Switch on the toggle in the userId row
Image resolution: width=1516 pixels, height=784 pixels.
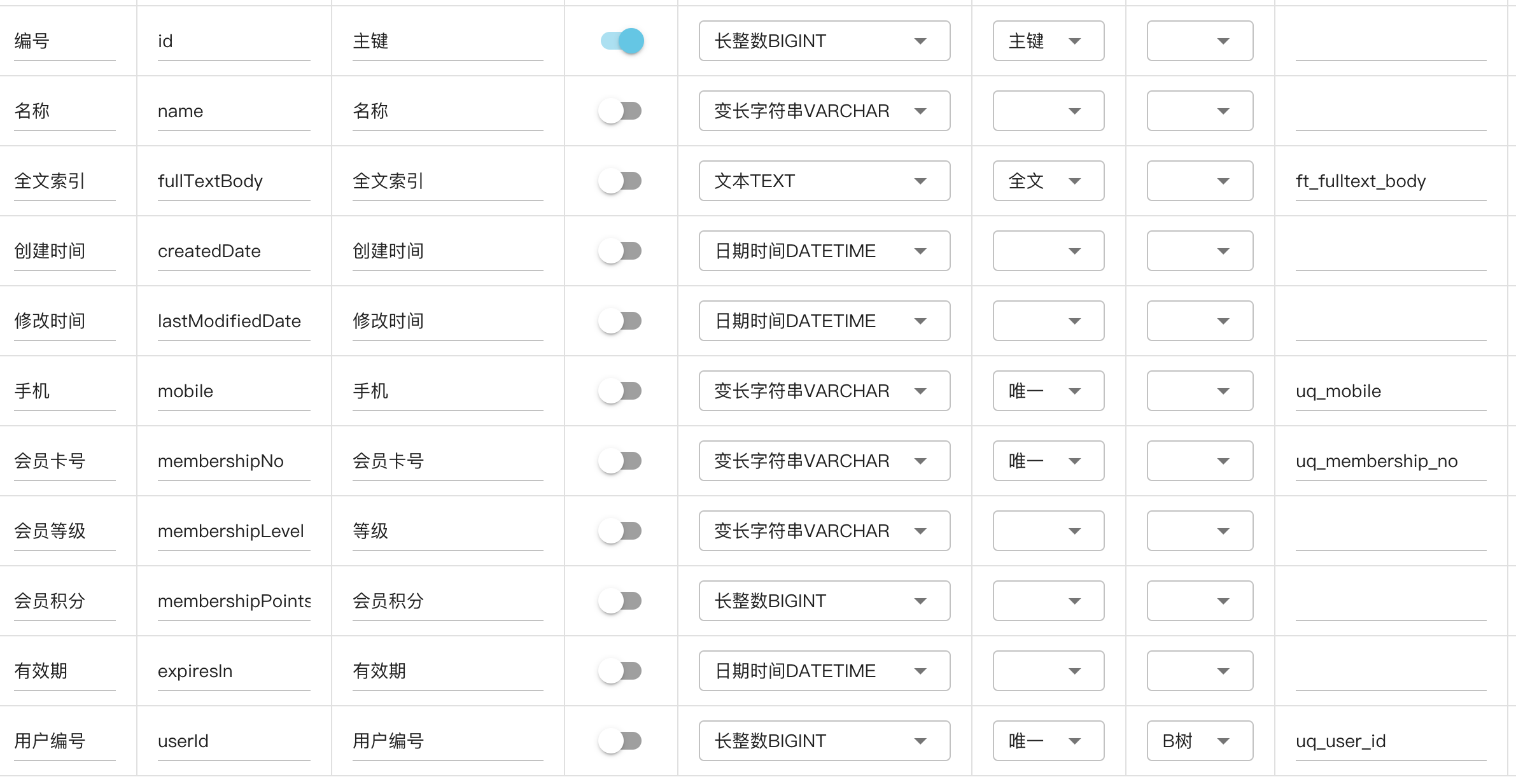[621, 741]
